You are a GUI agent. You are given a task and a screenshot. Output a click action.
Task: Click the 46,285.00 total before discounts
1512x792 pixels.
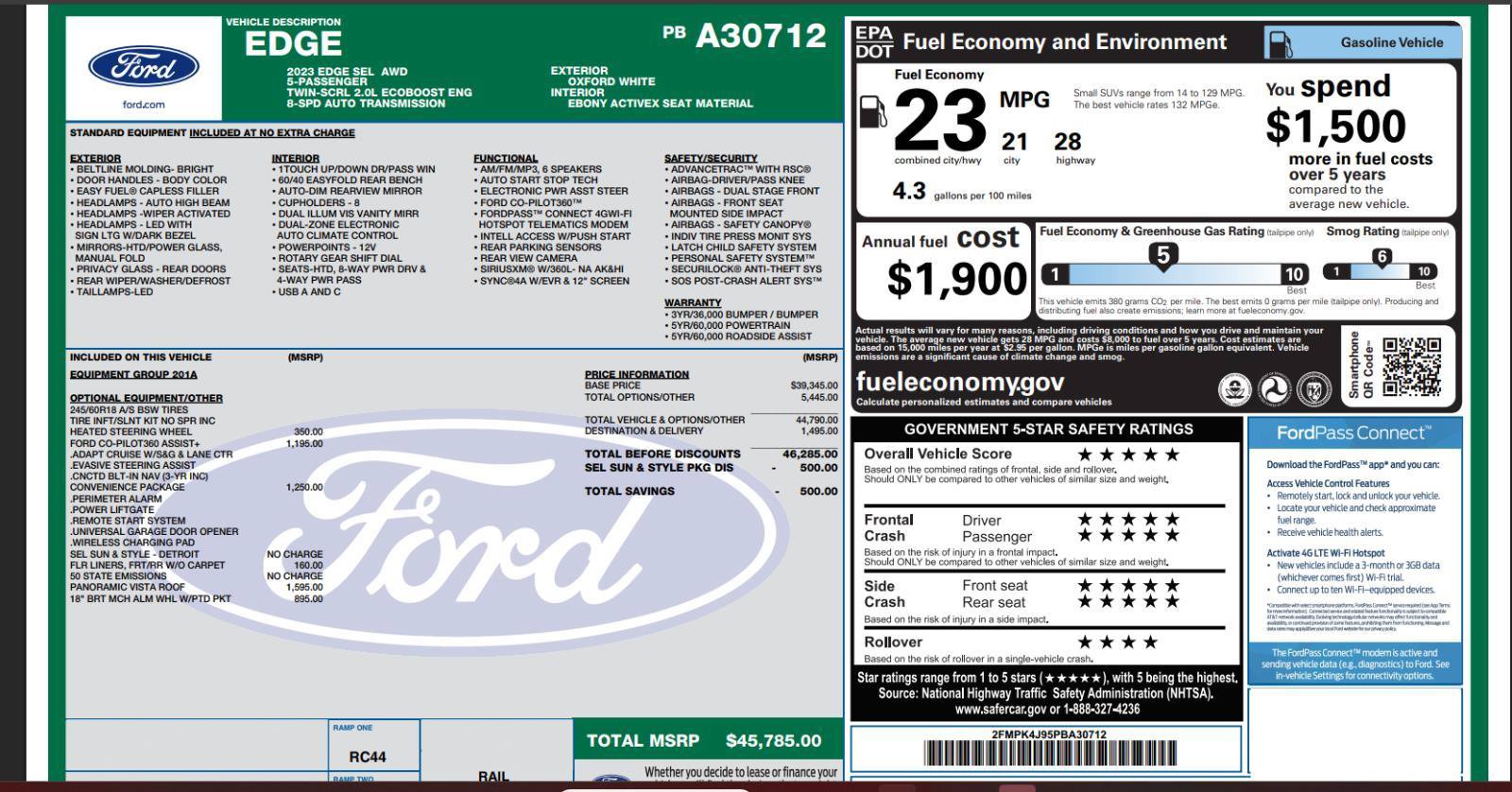(x=810, y=454)
